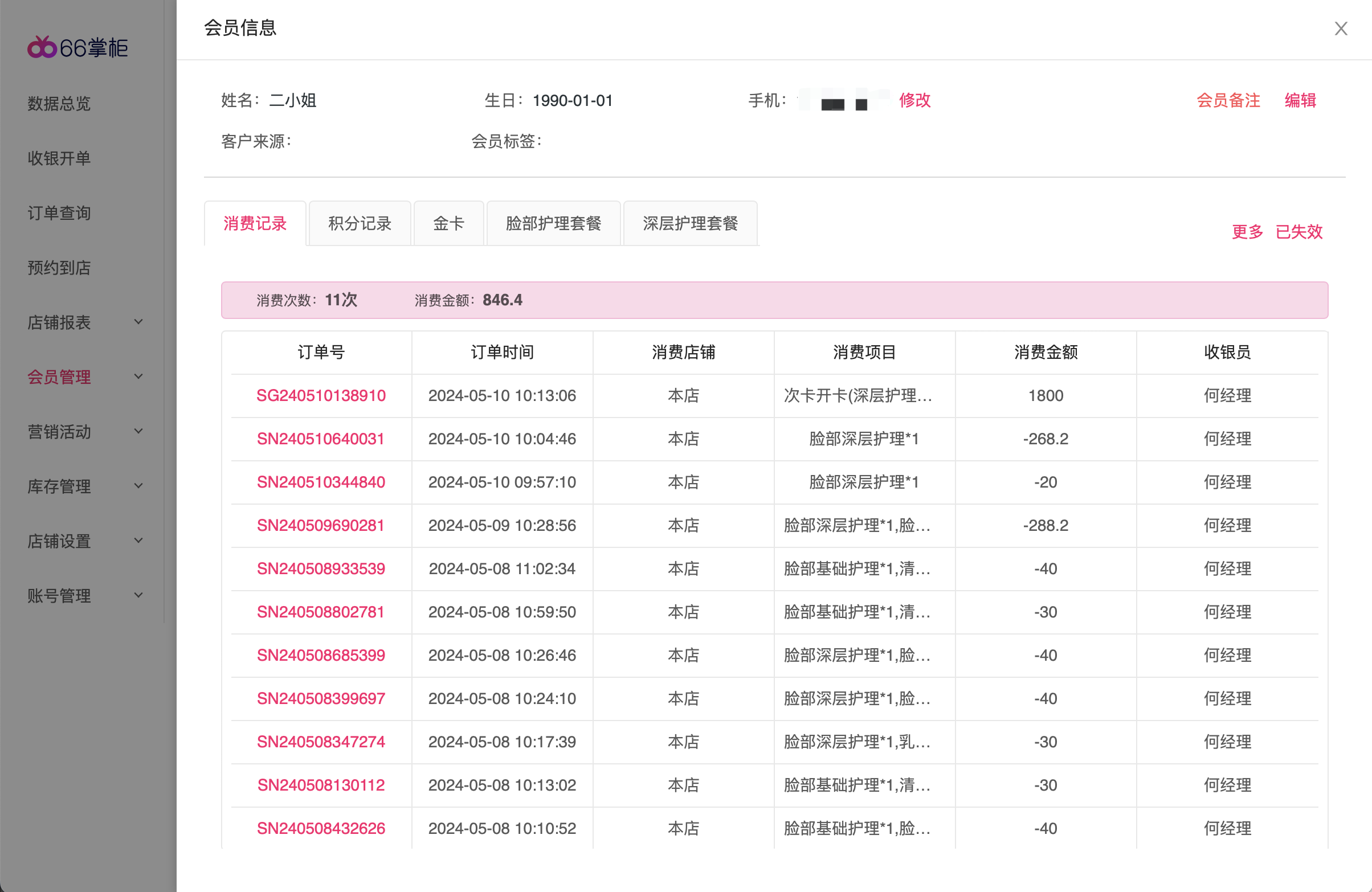
Task: Click 修改 next to phone number
Action: tap(915, 100)
